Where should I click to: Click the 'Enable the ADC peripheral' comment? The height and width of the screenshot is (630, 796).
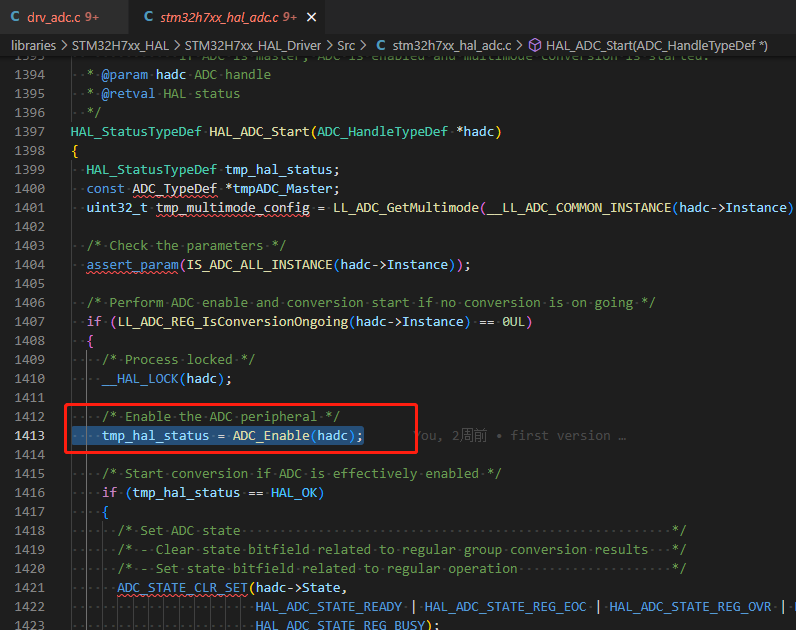(x=221, y=417)
